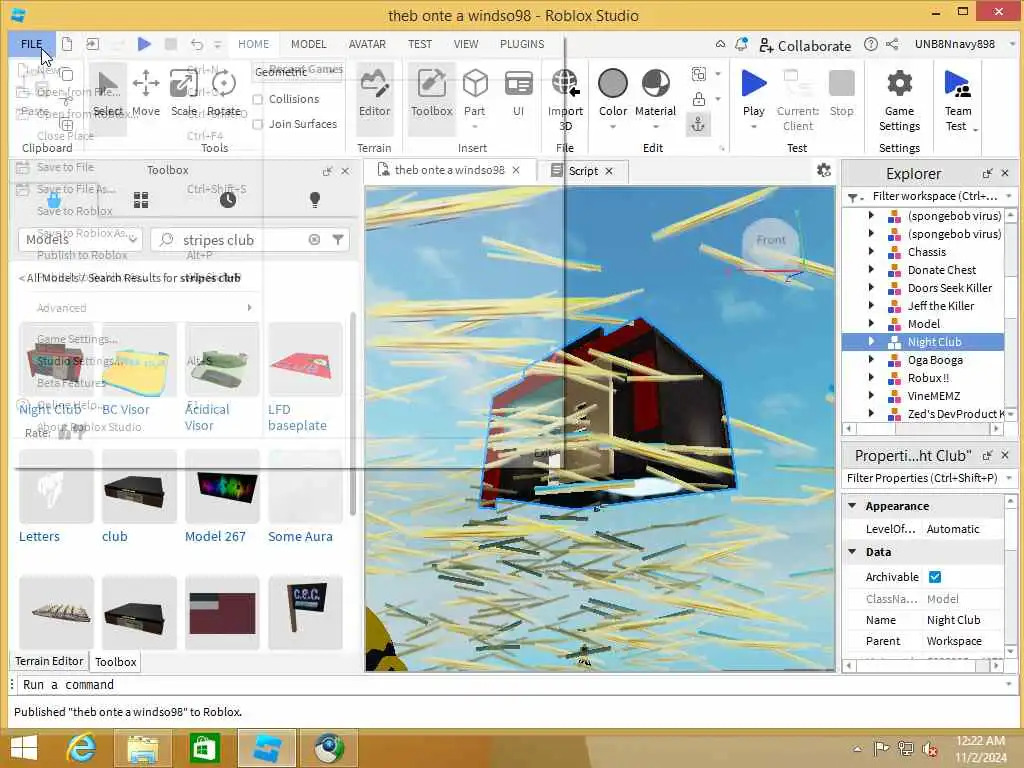Select the Model 267 thumbnail in Toolbox
The image size is (1024, 768).
click(x=222, y=487)
